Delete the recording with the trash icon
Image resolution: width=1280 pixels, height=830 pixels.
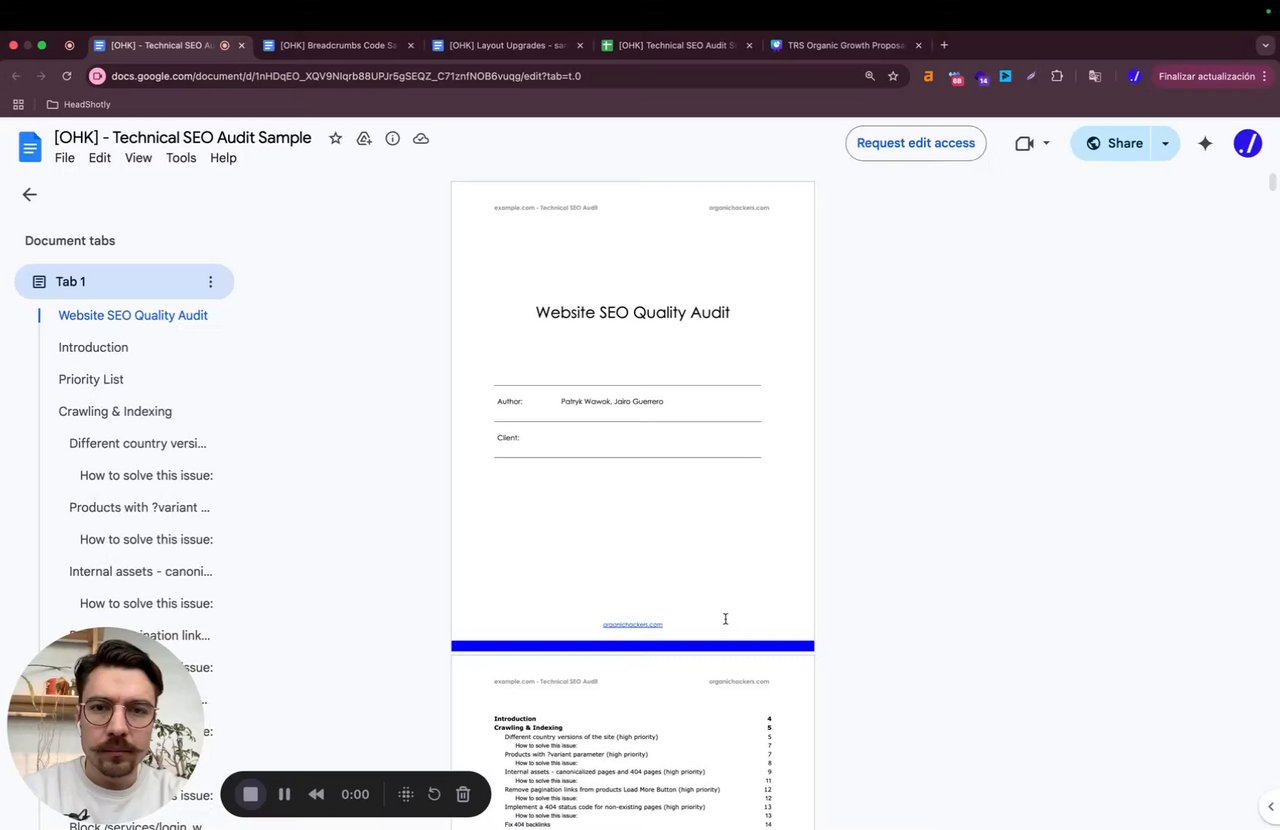(x=463, y=794)
